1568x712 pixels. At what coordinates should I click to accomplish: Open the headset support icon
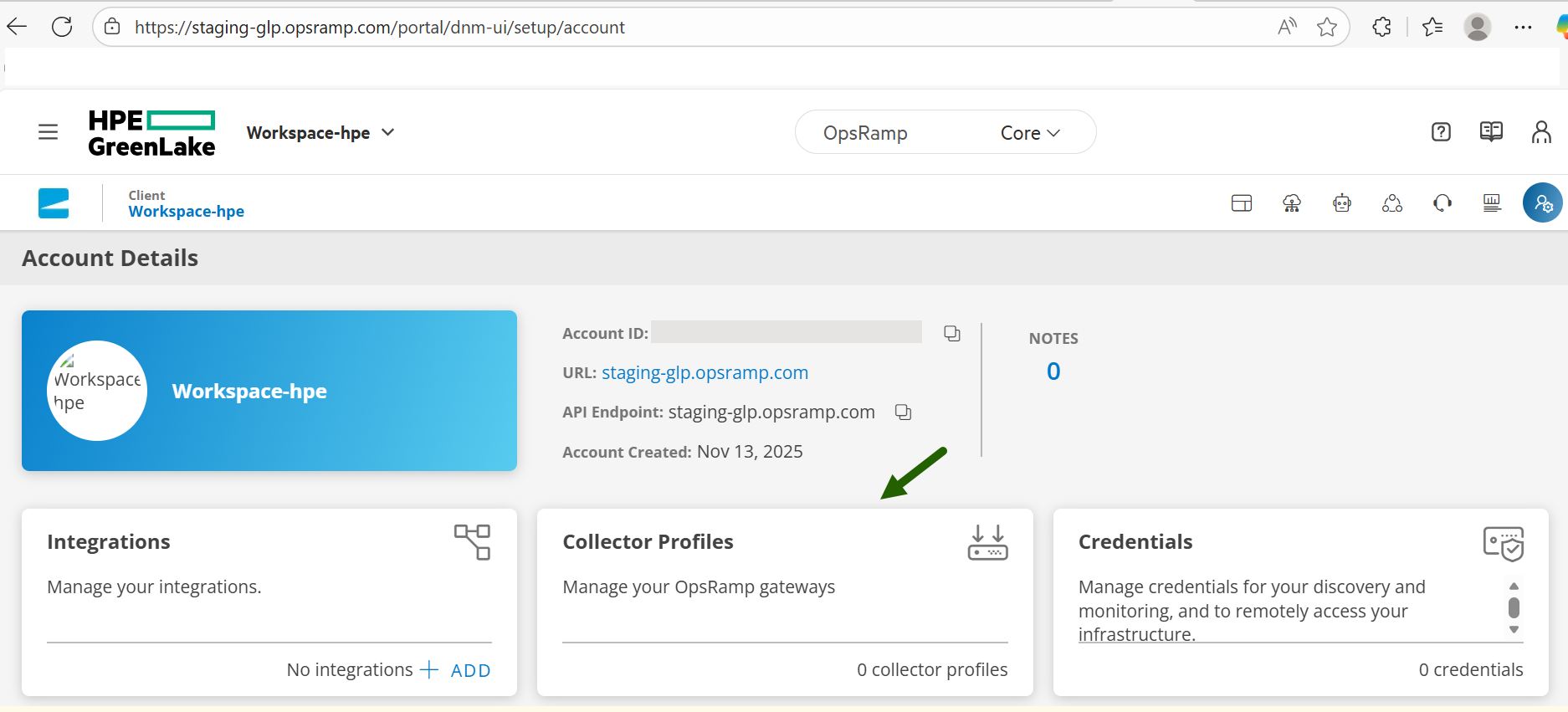tap(1442, 203)
